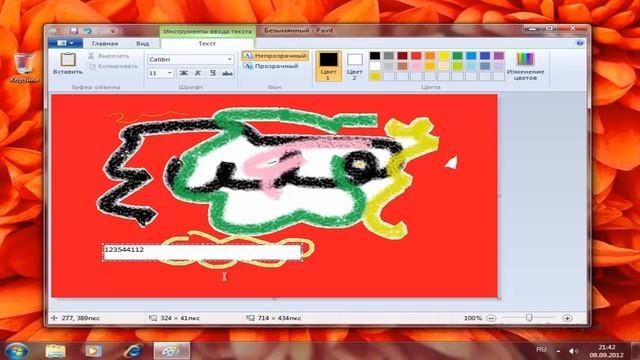The height and width of the screenshot is (360, 640).
Task: Click the 100% zoom level text
Action: pos(473,318)
